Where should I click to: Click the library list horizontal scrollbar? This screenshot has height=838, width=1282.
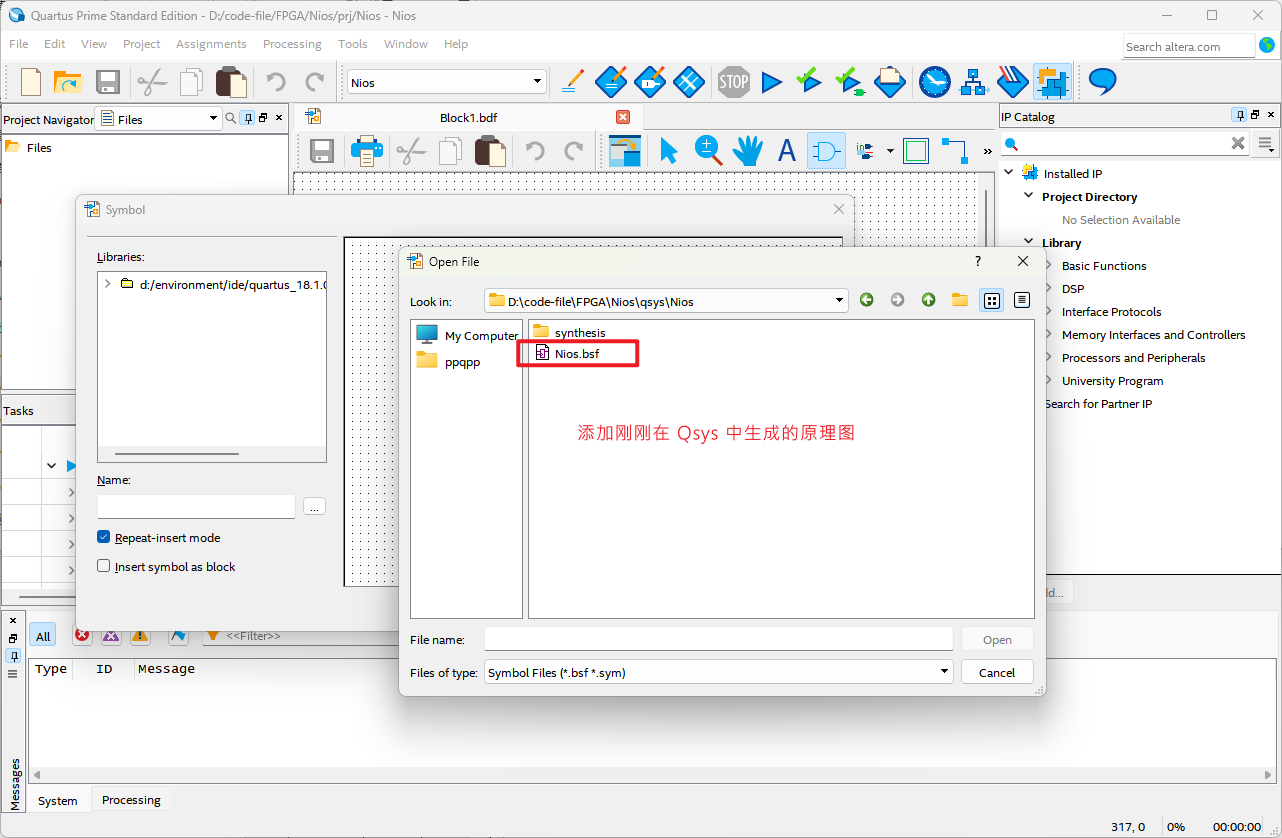176,454
